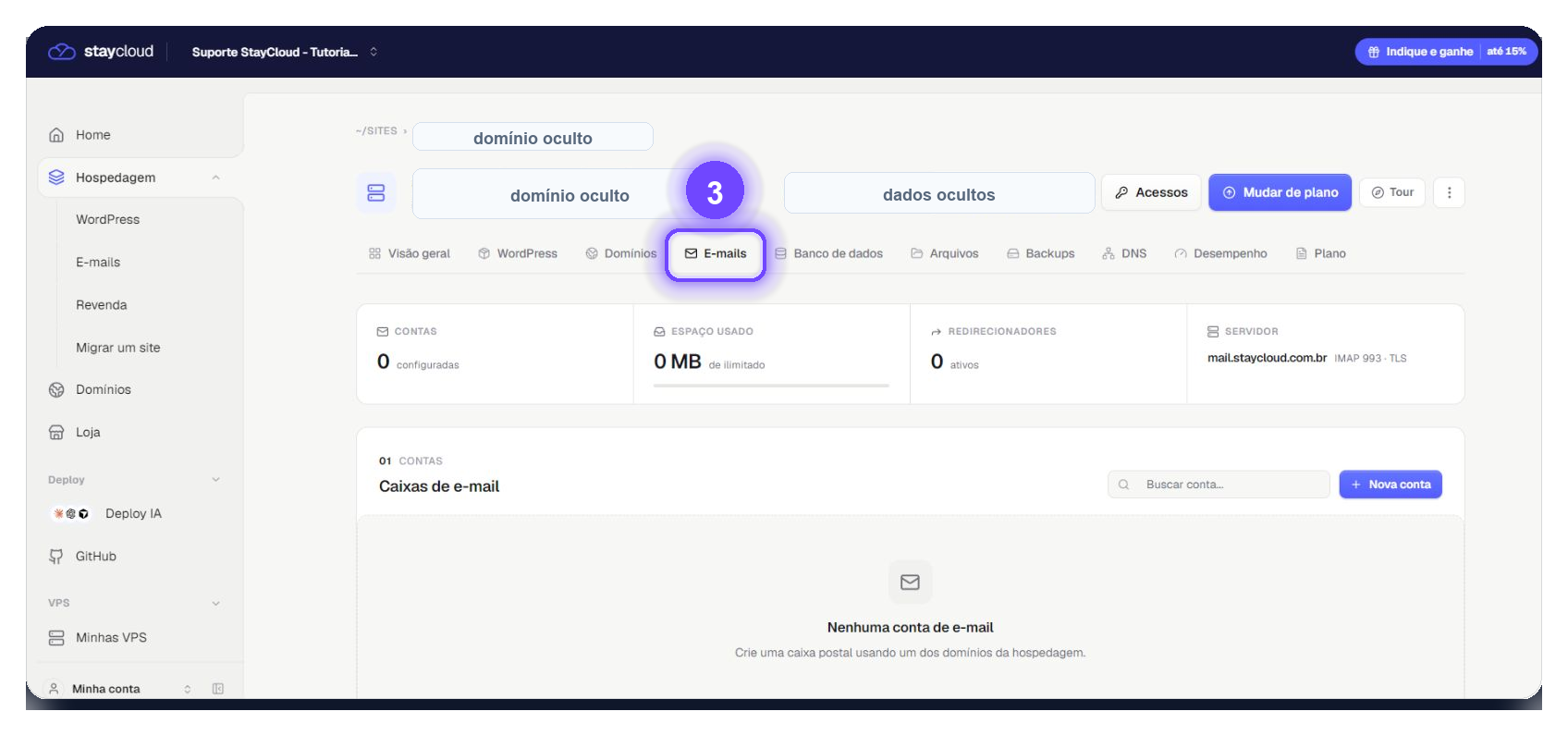The width and height of the screenshot is (1568, 736).
Task: Click the Deploy IA provider icons
Action: pos(71,514)
